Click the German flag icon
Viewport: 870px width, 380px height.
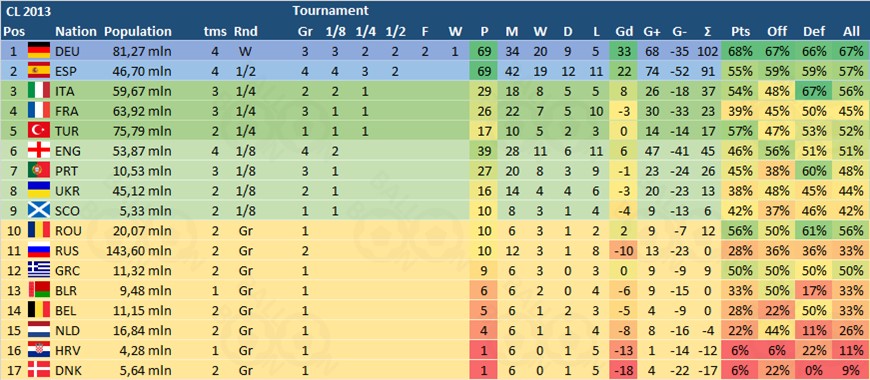click(x=39, y=52)
